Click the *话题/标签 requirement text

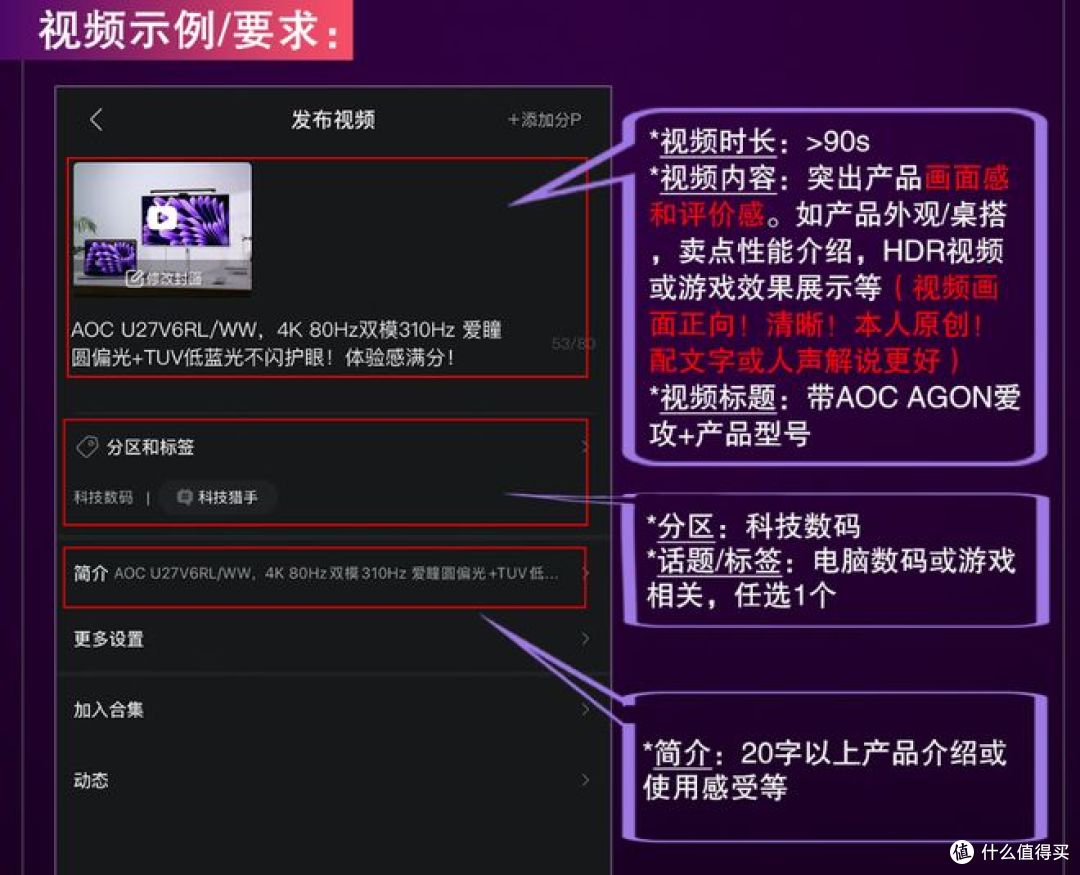tap(831, 578)
